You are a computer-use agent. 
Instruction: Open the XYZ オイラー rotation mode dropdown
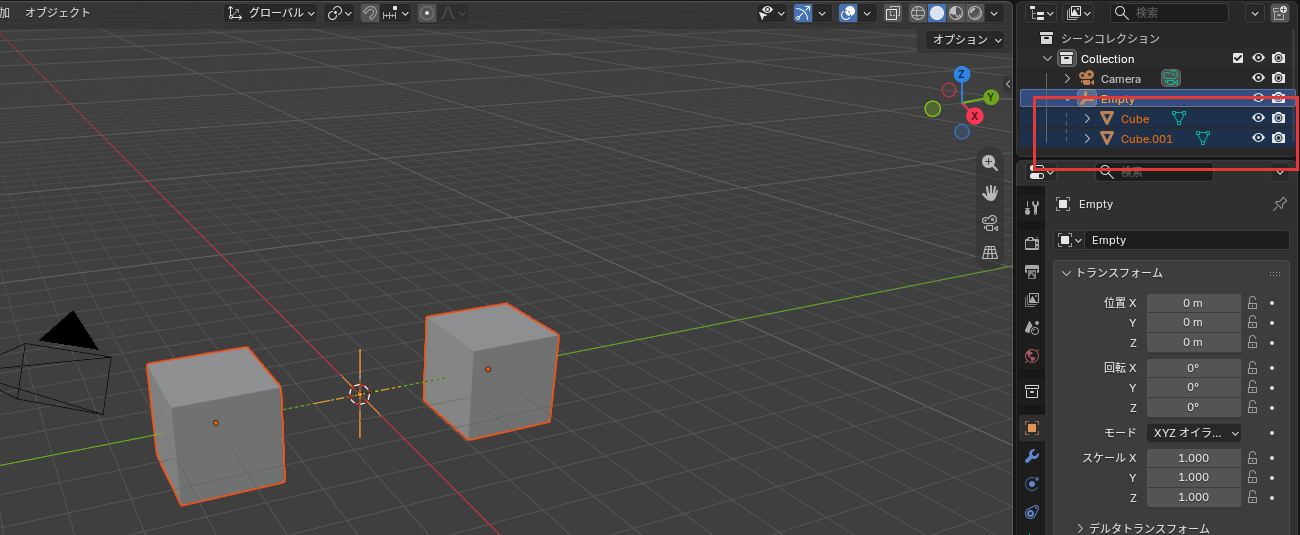1193,433
